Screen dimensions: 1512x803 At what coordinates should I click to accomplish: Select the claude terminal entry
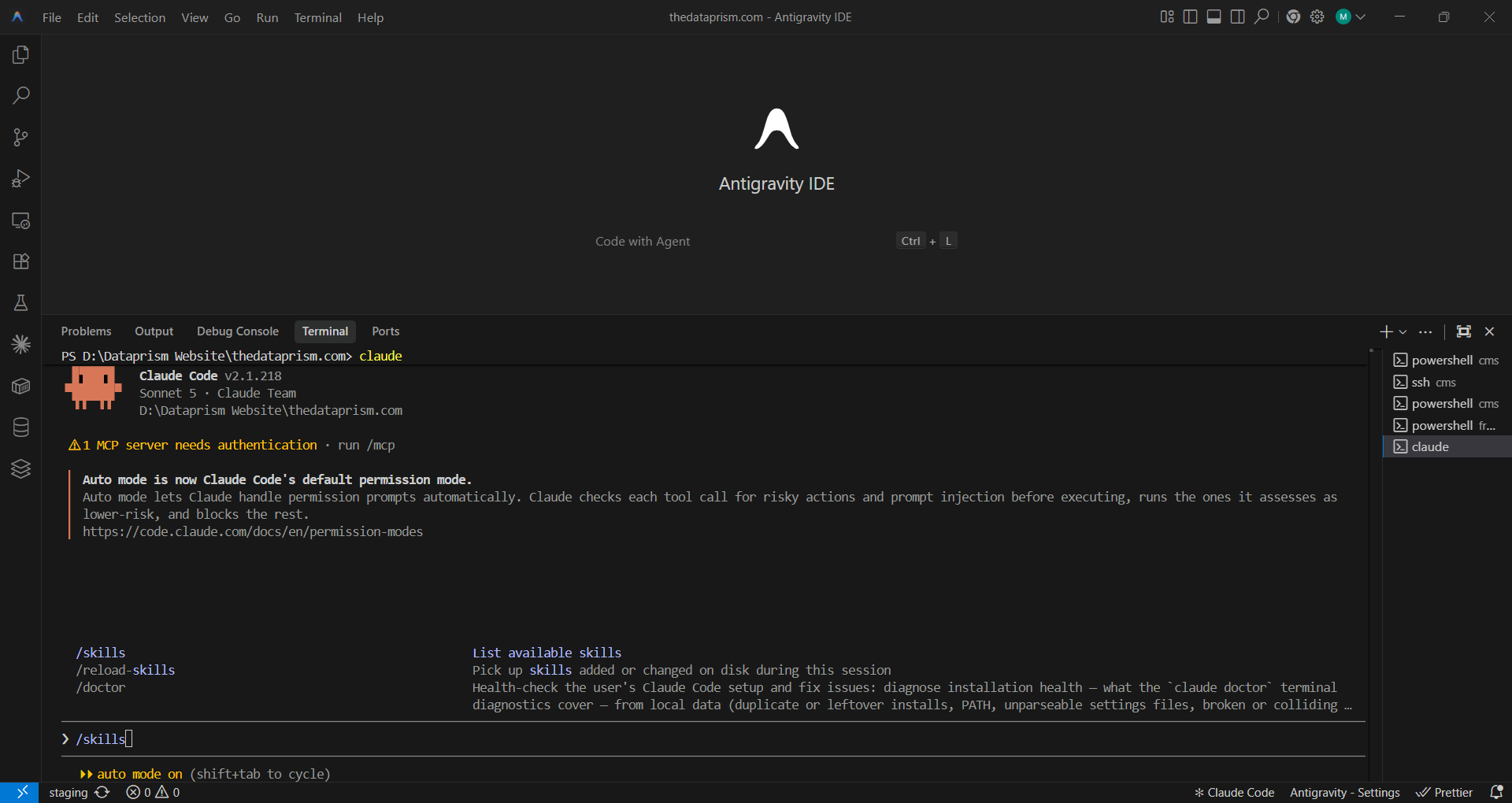pyautogui.click(x=1447, y=446)
